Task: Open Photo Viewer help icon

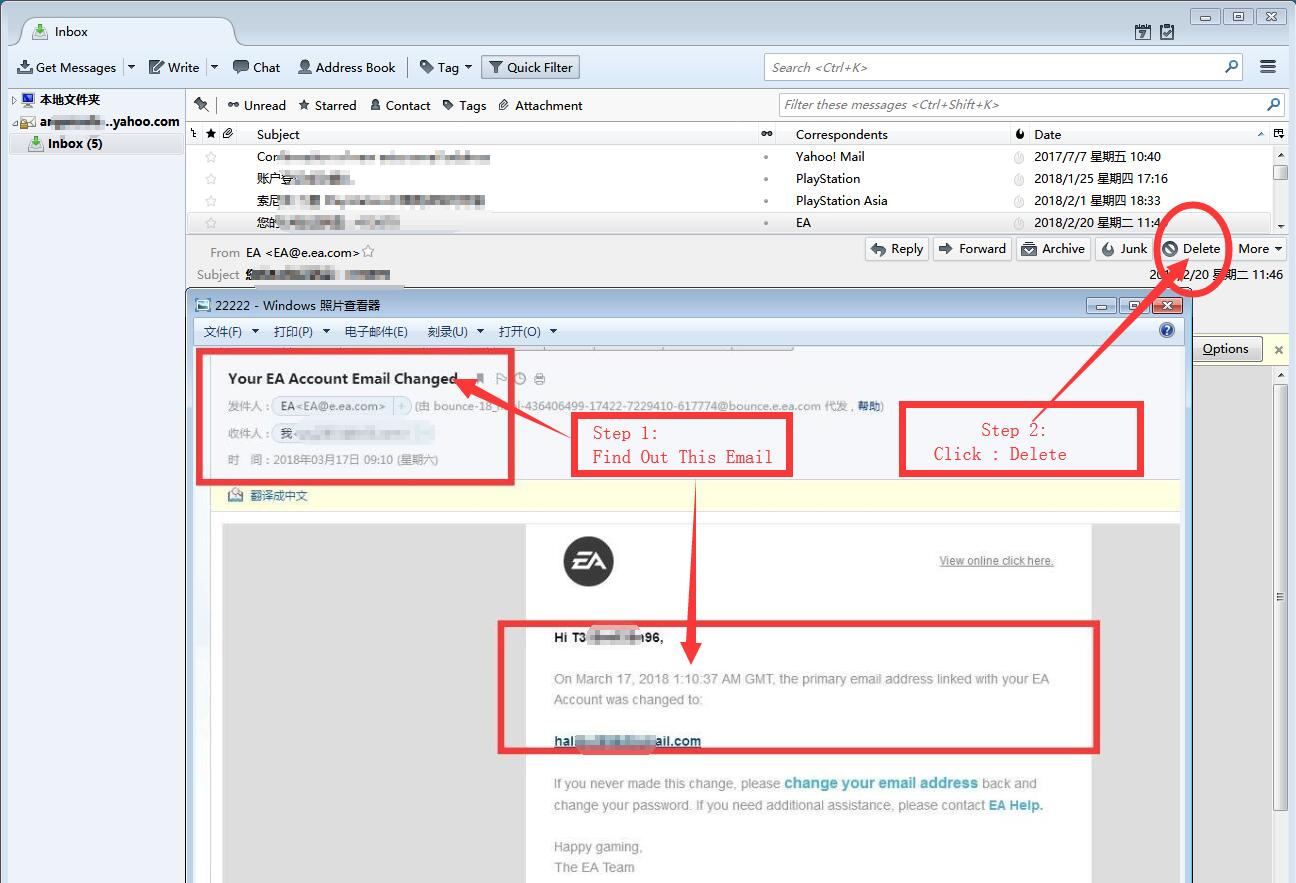Action: (x=1167, y=330)
